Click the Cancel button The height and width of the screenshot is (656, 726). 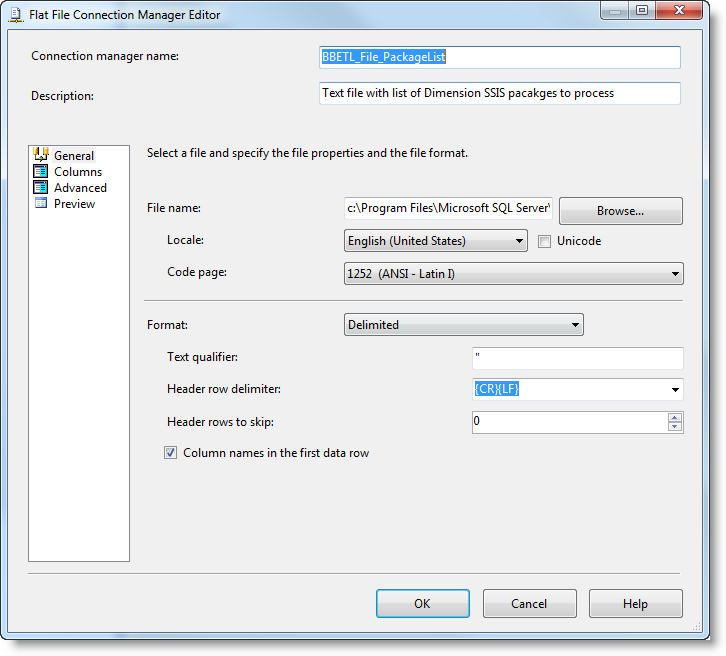tap(529, 603)
